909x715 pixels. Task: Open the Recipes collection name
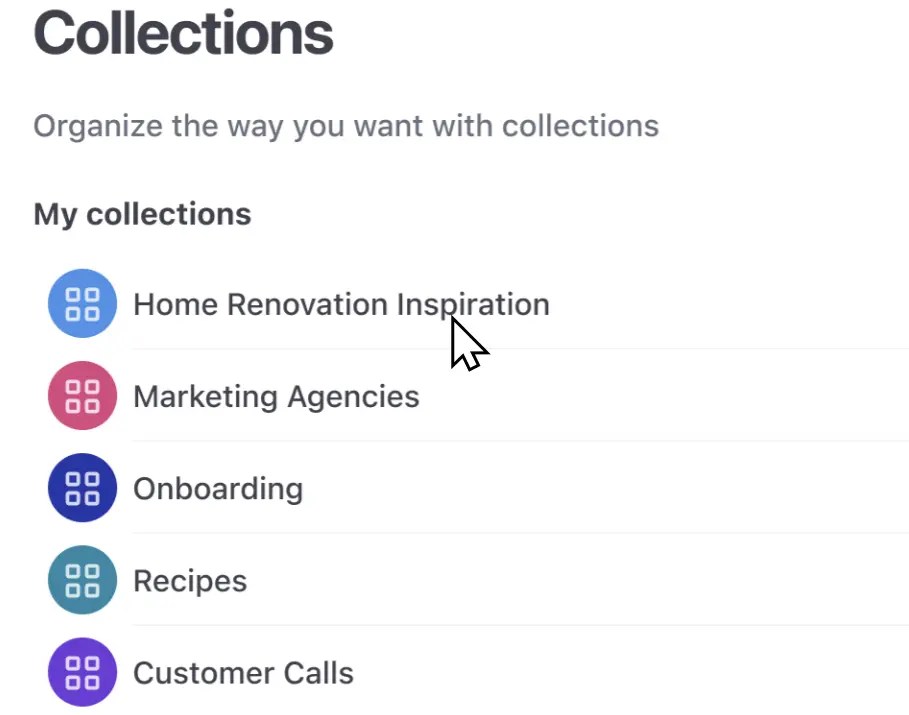point(190,580)
